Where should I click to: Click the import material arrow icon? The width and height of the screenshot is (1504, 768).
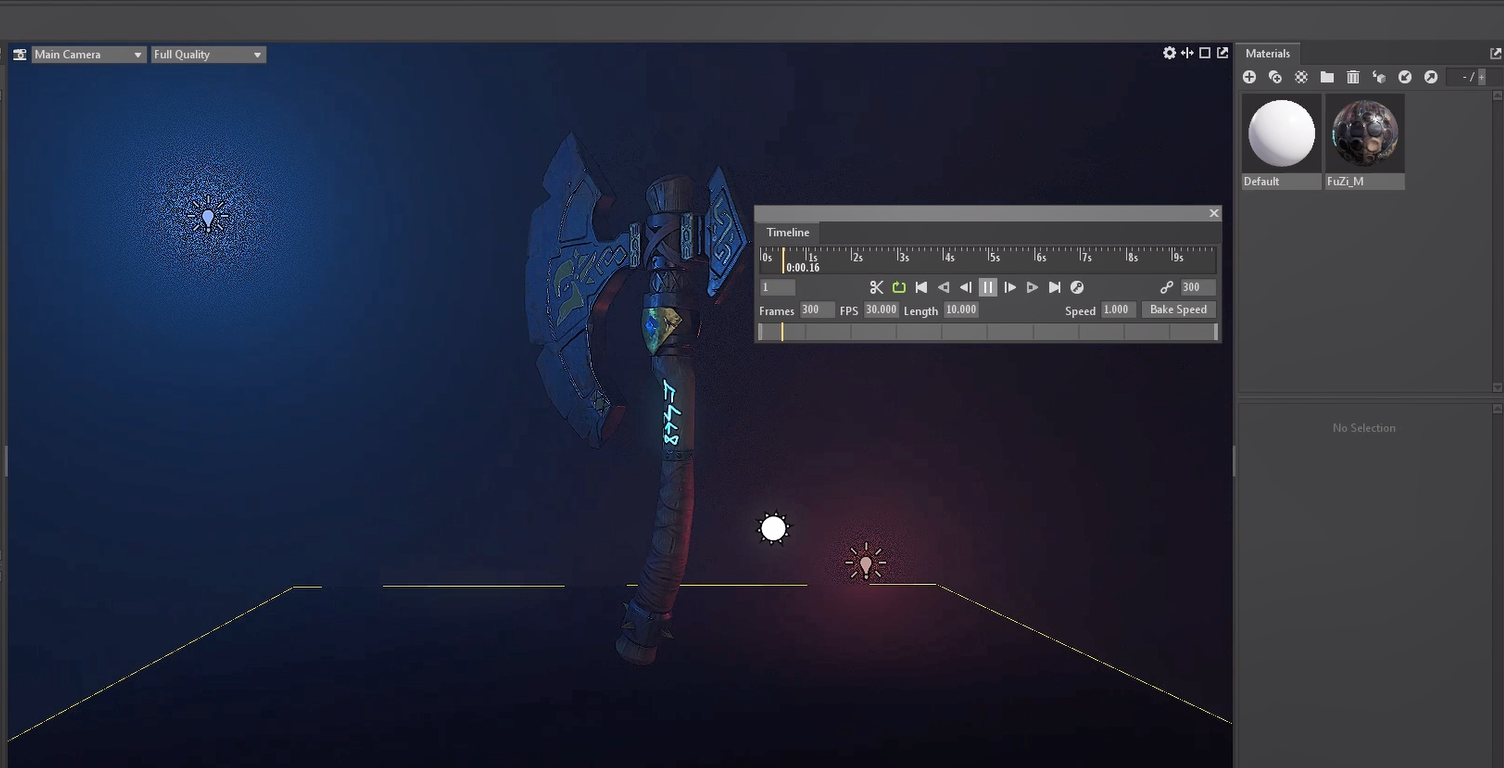click(1405, 77)
